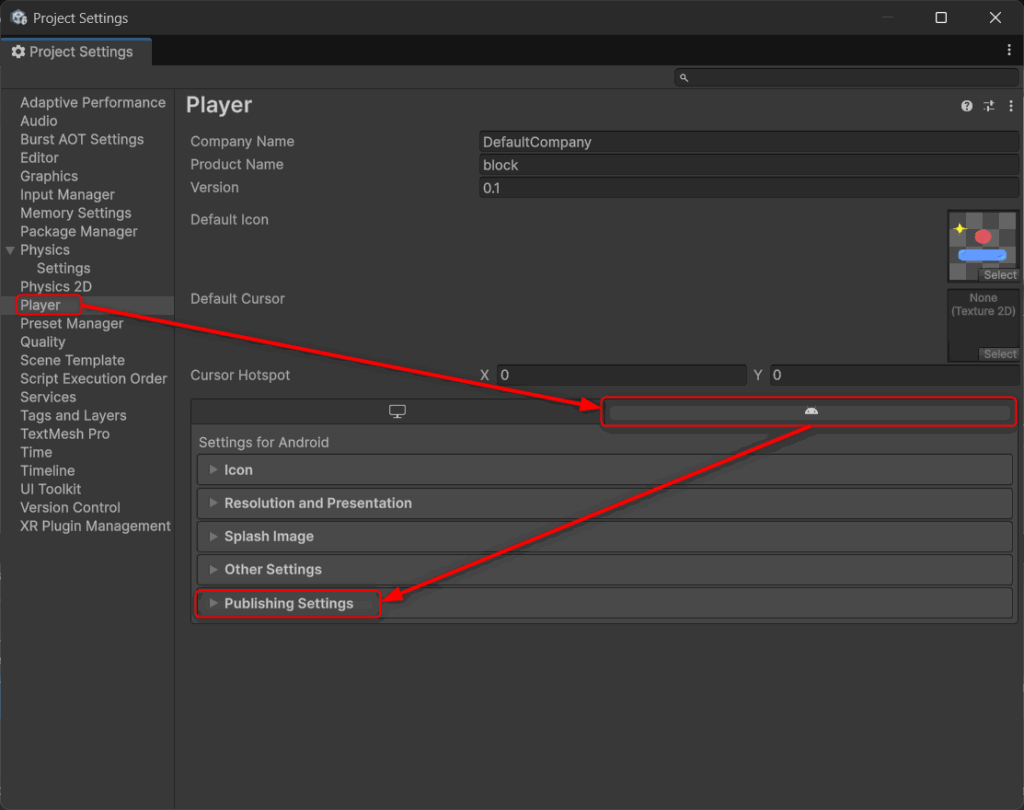The height and width of the screenshot is (810, 1024).
Task: Open Input Manager settings
Action: click(67, 195)
